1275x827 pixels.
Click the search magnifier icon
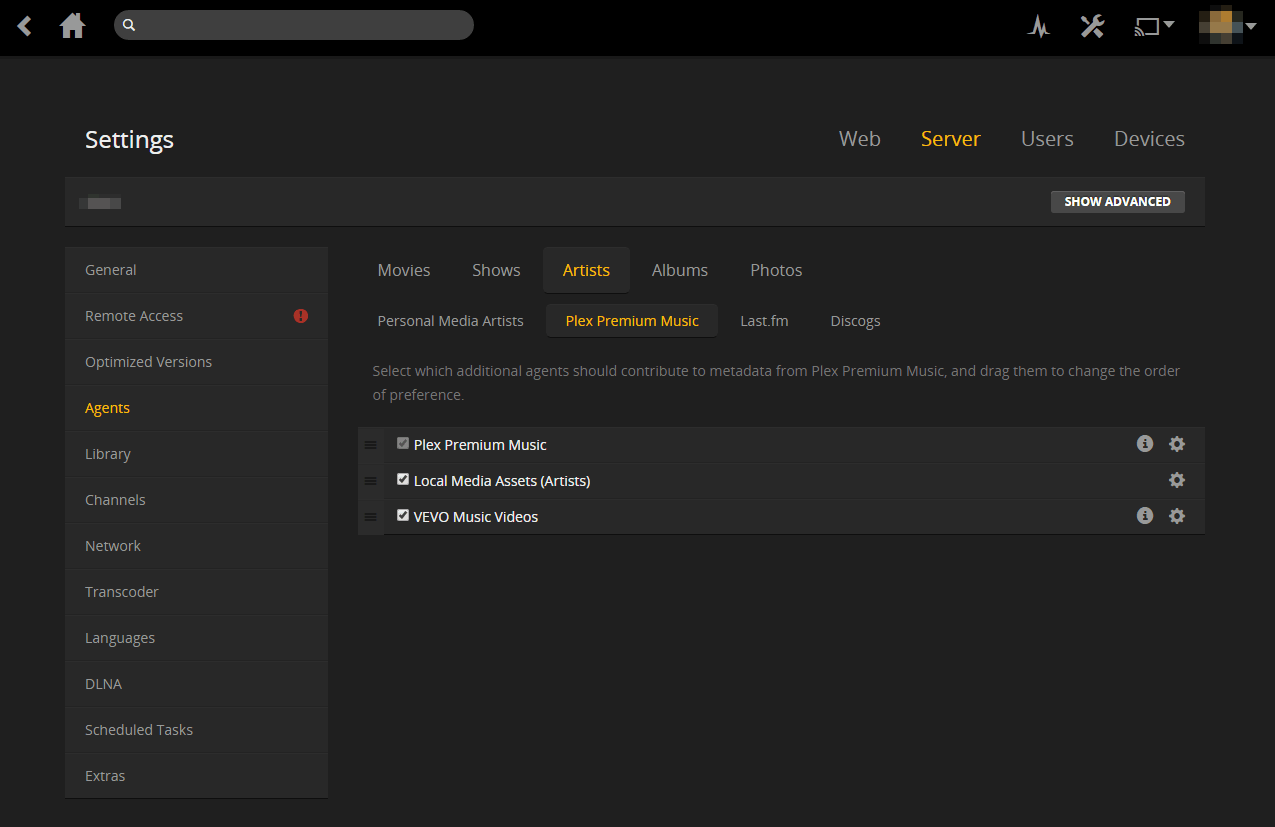click(x=129, y=26)
